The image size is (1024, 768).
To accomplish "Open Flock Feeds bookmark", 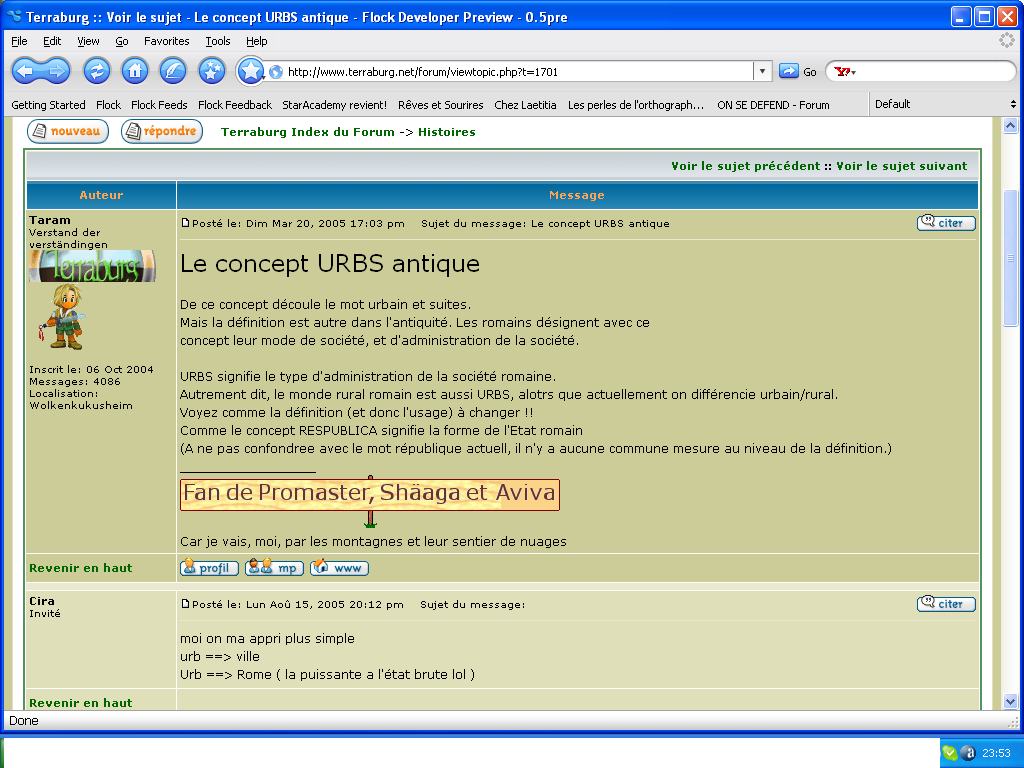I will (x=159, y=105).
